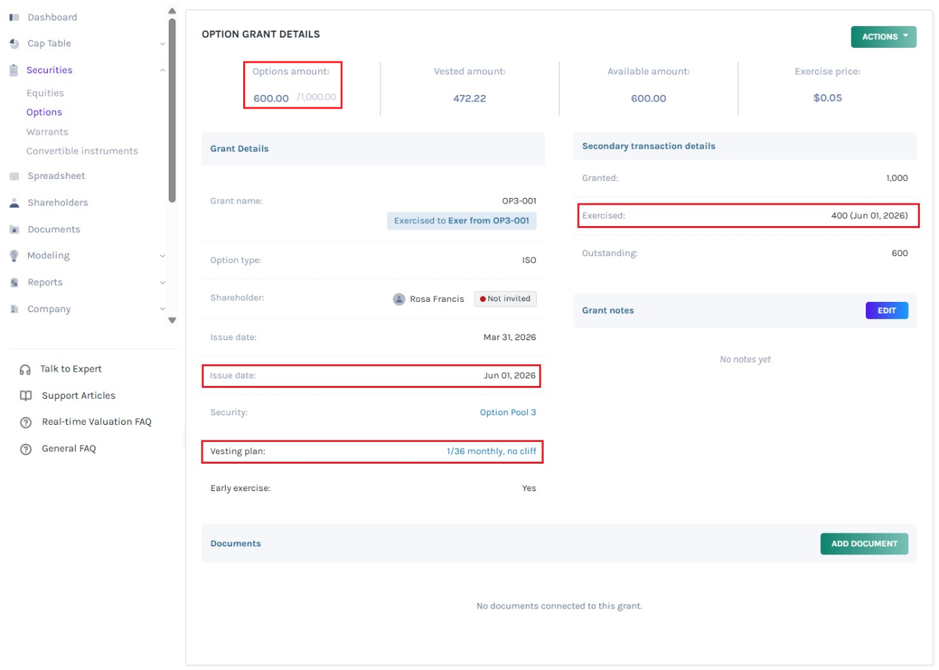
Task: Click the book icon beside Support Articles
Action: (26, 396)
